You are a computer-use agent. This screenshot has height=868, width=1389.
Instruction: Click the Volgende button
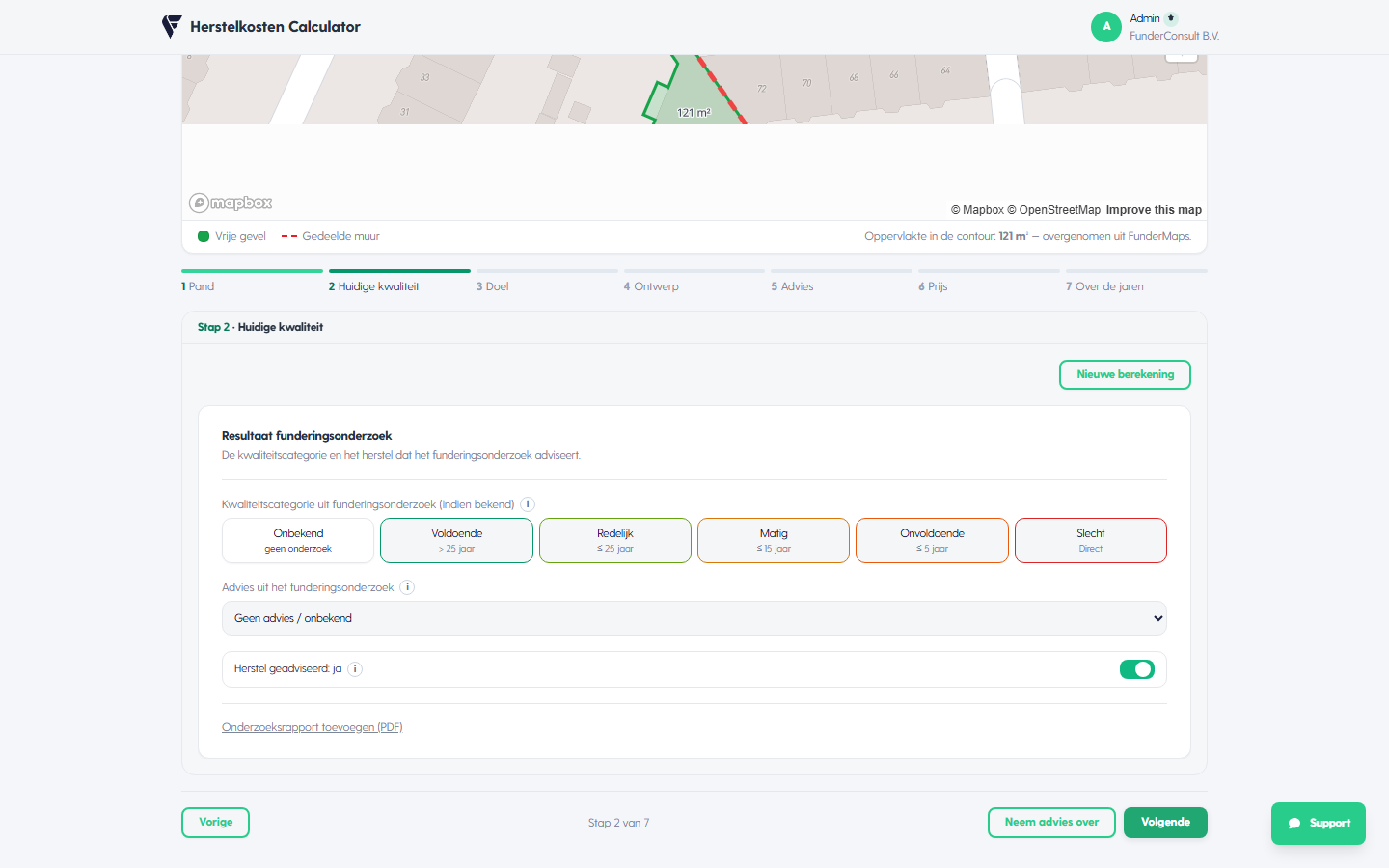[1165, 823]
